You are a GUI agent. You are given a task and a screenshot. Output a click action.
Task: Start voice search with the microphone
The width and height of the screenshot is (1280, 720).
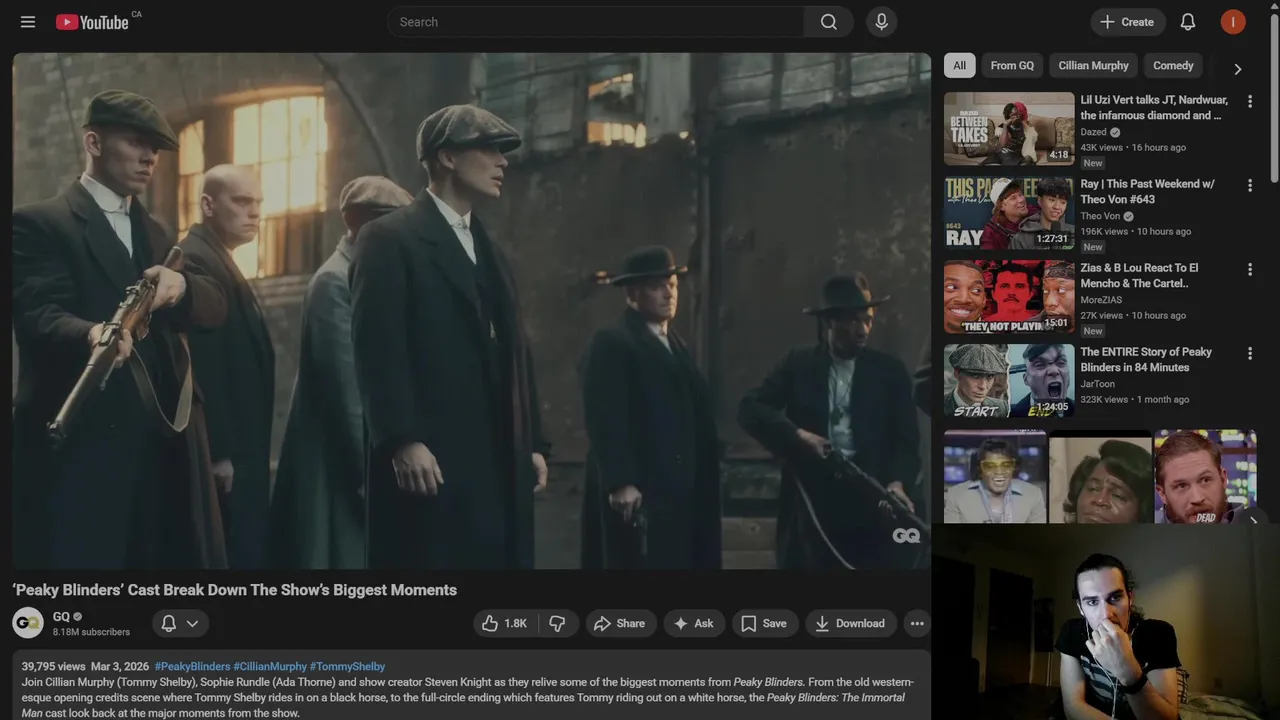(x=881, y=22)
